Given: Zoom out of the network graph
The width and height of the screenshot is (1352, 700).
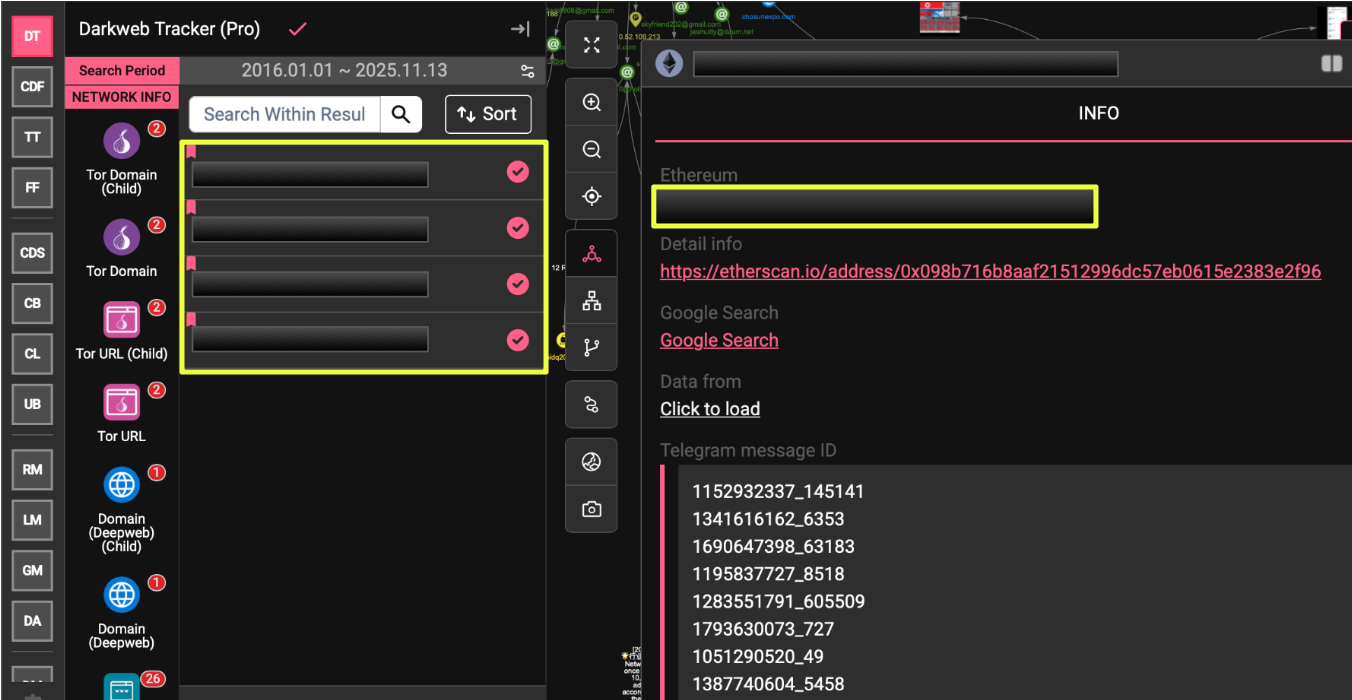Looking at the screenshot, I should (x=591, y=150).
